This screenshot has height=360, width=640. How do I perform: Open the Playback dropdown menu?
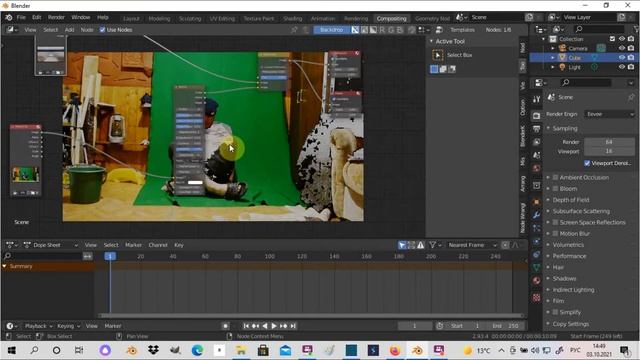pyautogui.click(x=39, y=326)
